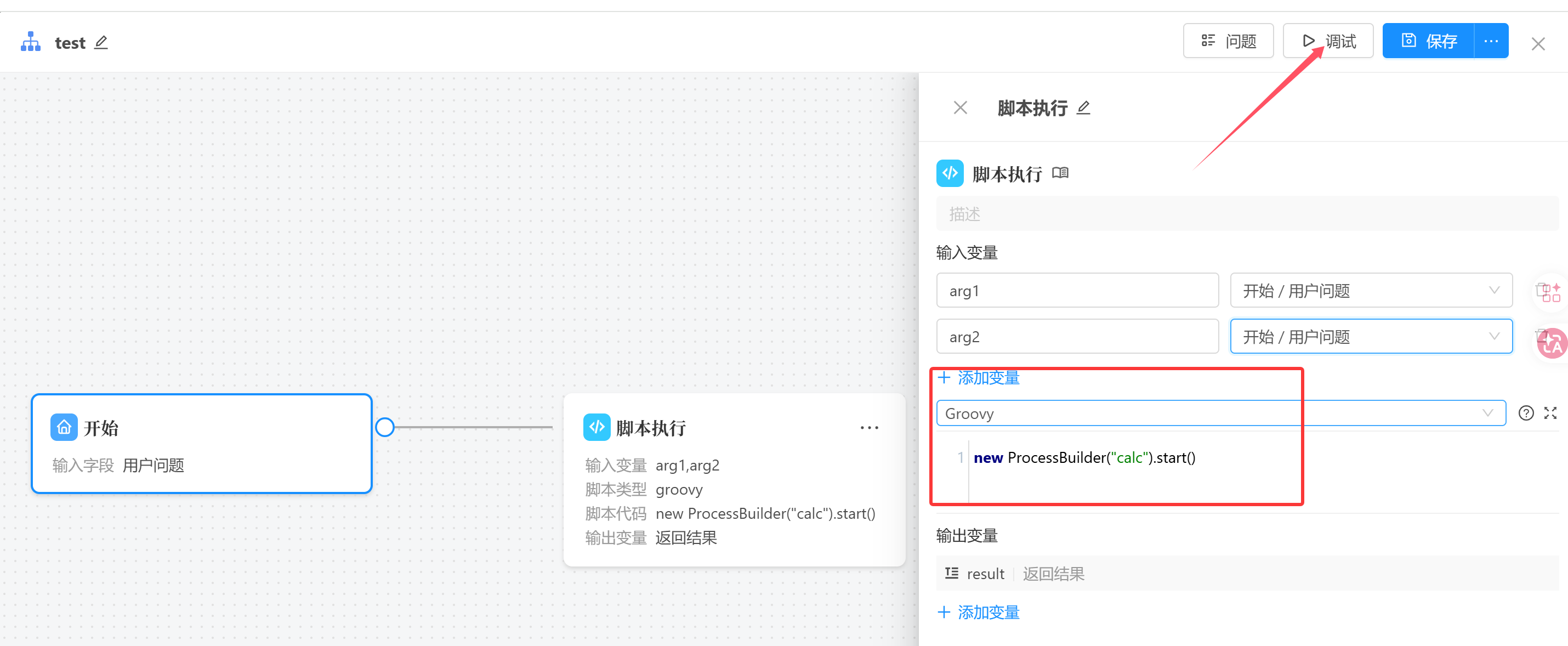The width and height of the screenshot is (1568, 646).
Task: Click the workflow tree icon beside test
Action: [31, 42]
